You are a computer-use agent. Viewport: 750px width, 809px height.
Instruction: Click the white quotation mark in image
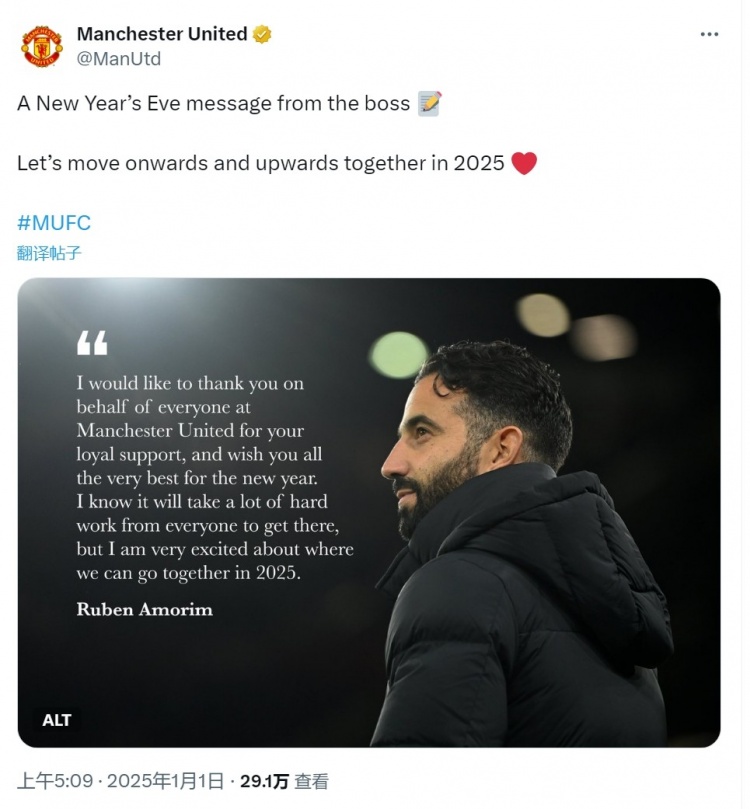coord(92,343)
